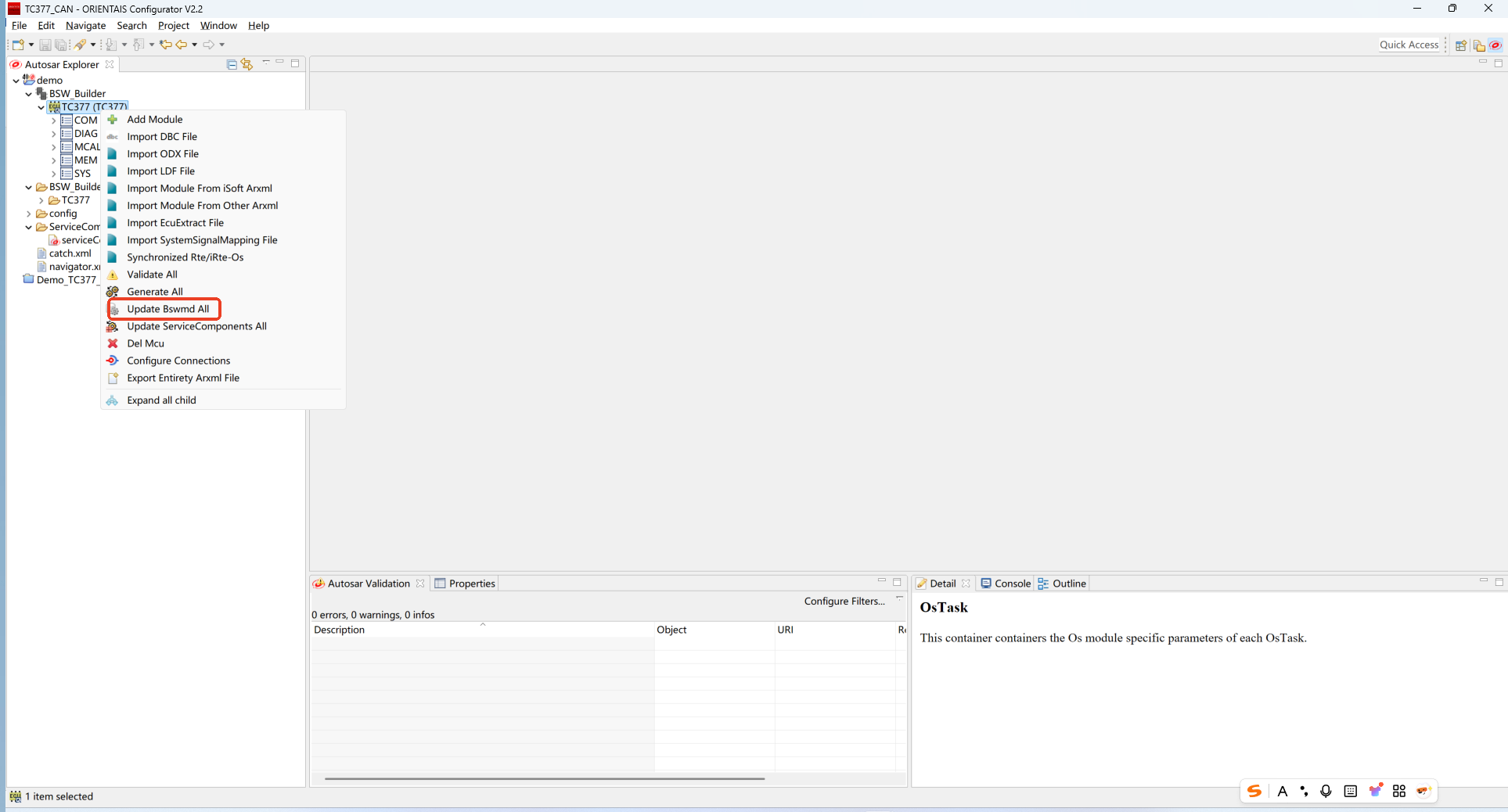1508x812 pixels.
Task: Select Update Bswmd All from context menu
Action: 167,309
